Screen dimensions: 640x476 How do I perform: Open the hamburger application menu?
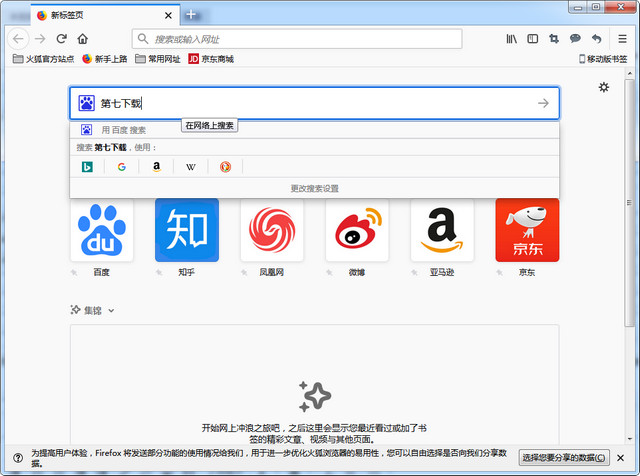tap(622, 39)
